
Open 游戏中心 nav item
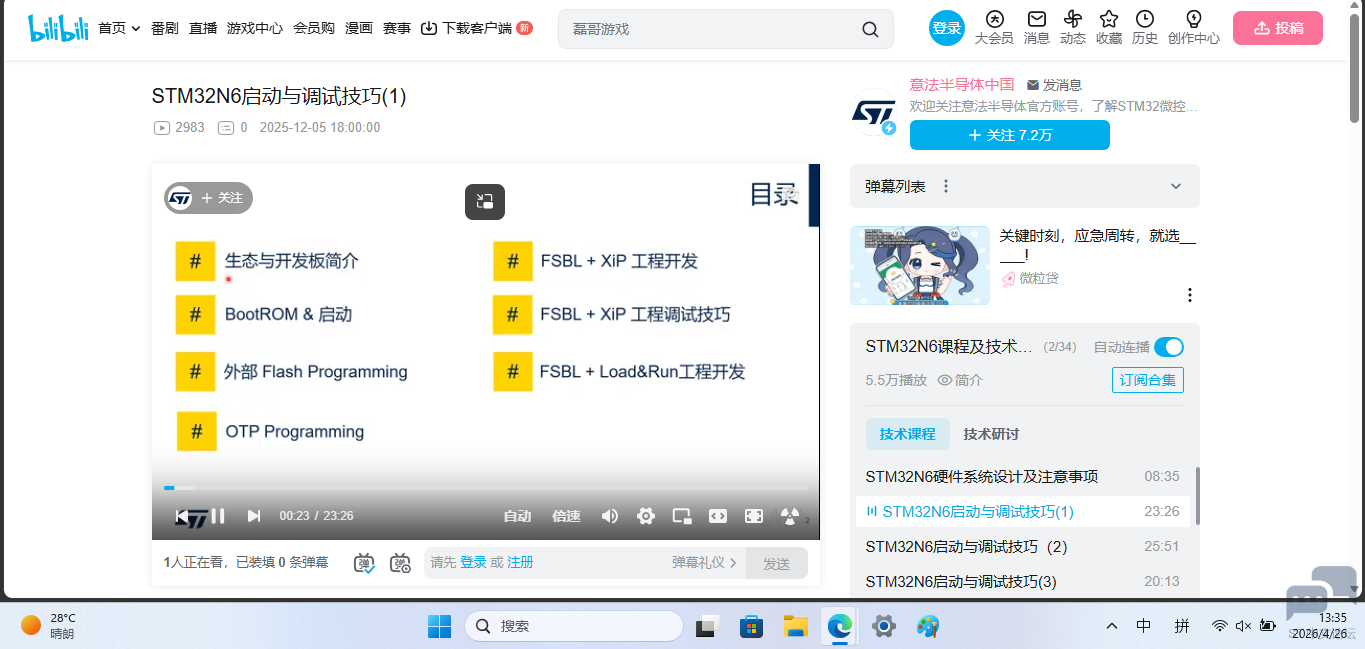pyautogui.click(x=255, y=28)
